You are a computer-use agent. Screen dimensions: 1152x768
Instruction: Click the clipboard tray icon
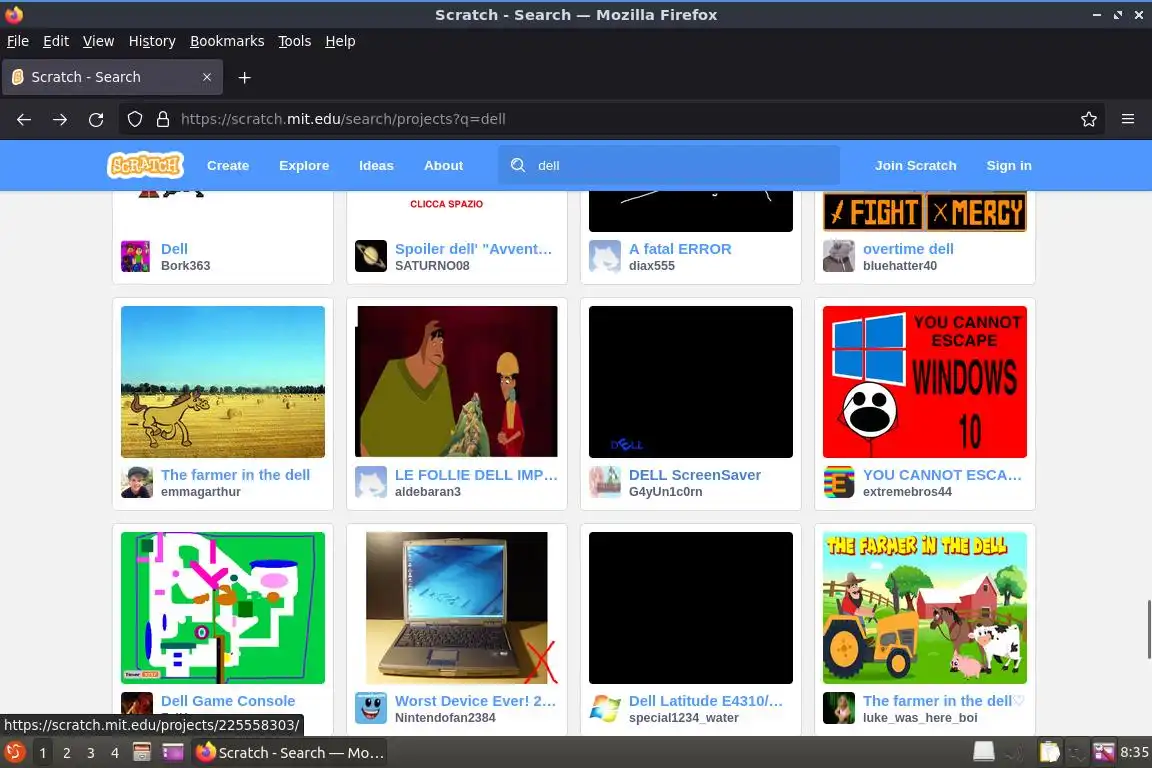click(x=1049, y=752)
